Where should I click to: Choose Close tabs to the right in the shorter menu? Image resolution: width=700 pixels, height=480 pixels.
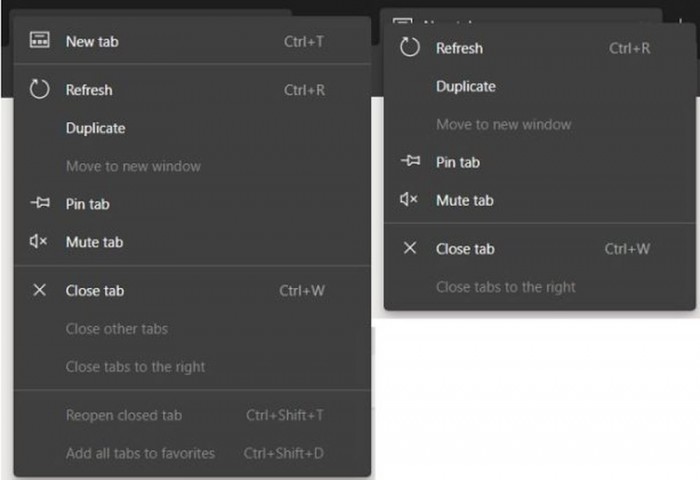(506, 287)
